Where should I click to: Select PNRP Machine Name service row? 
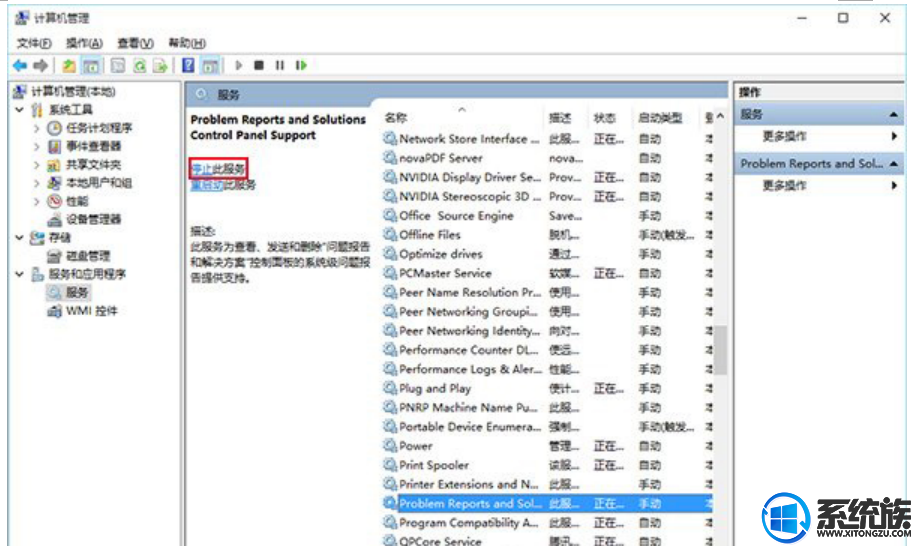547,407
